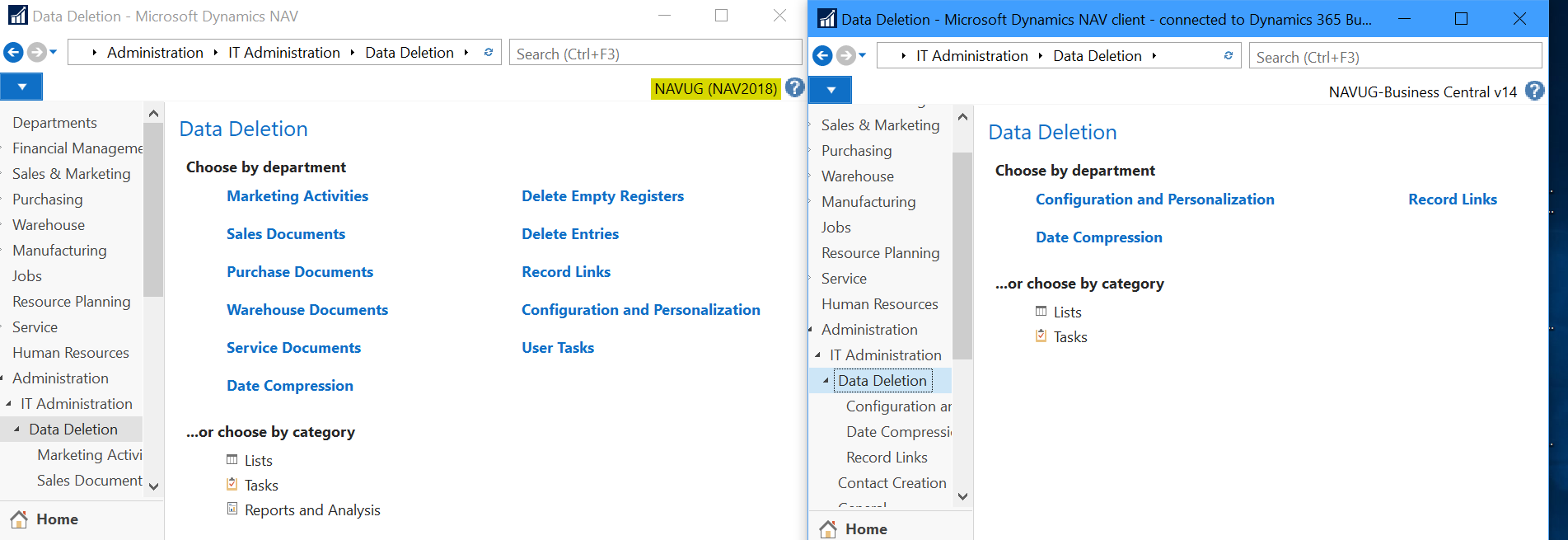Open IT Administration breadcrumb in left address bar

(x=284, y=53)
